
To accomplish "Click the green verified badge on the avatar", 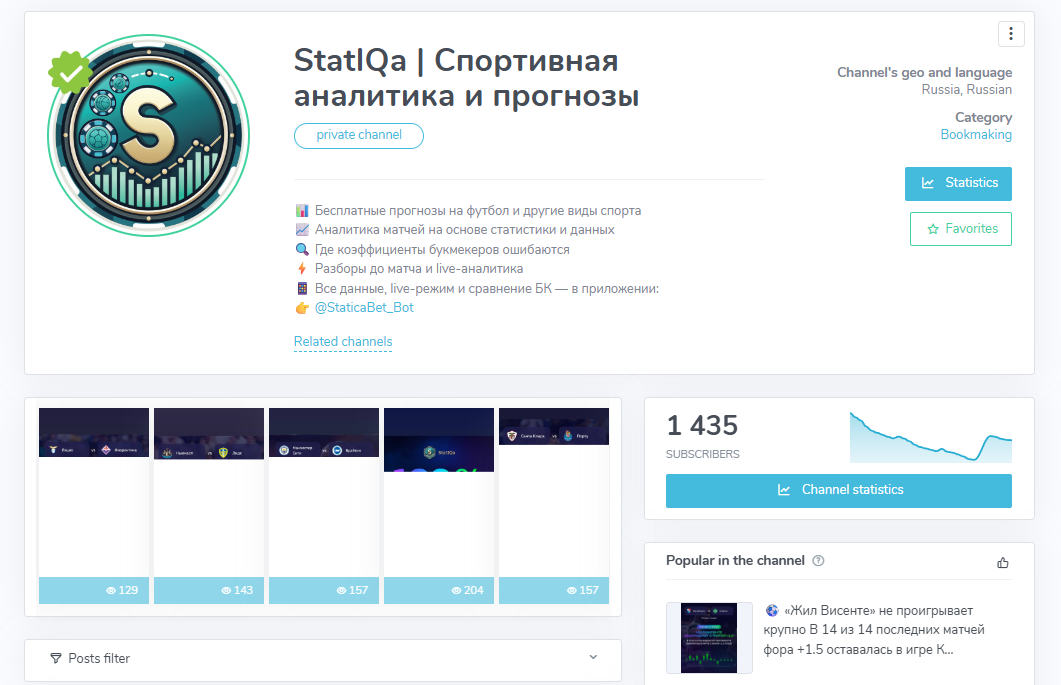I will 71,71.
